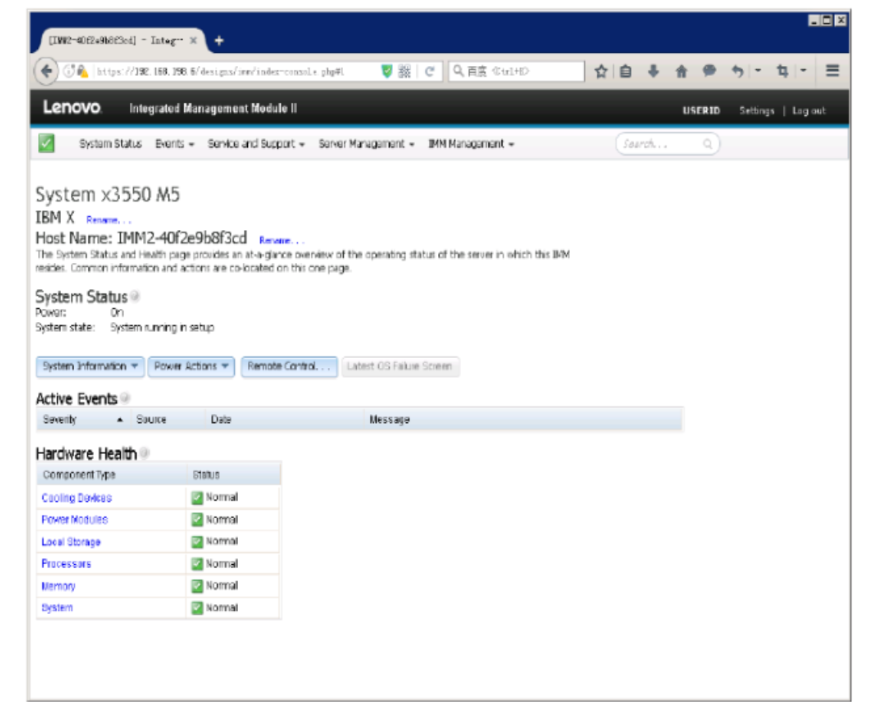The image size is (875, 706).
Task: Click the Power Modules normal status icon
Action: (197, 520)
